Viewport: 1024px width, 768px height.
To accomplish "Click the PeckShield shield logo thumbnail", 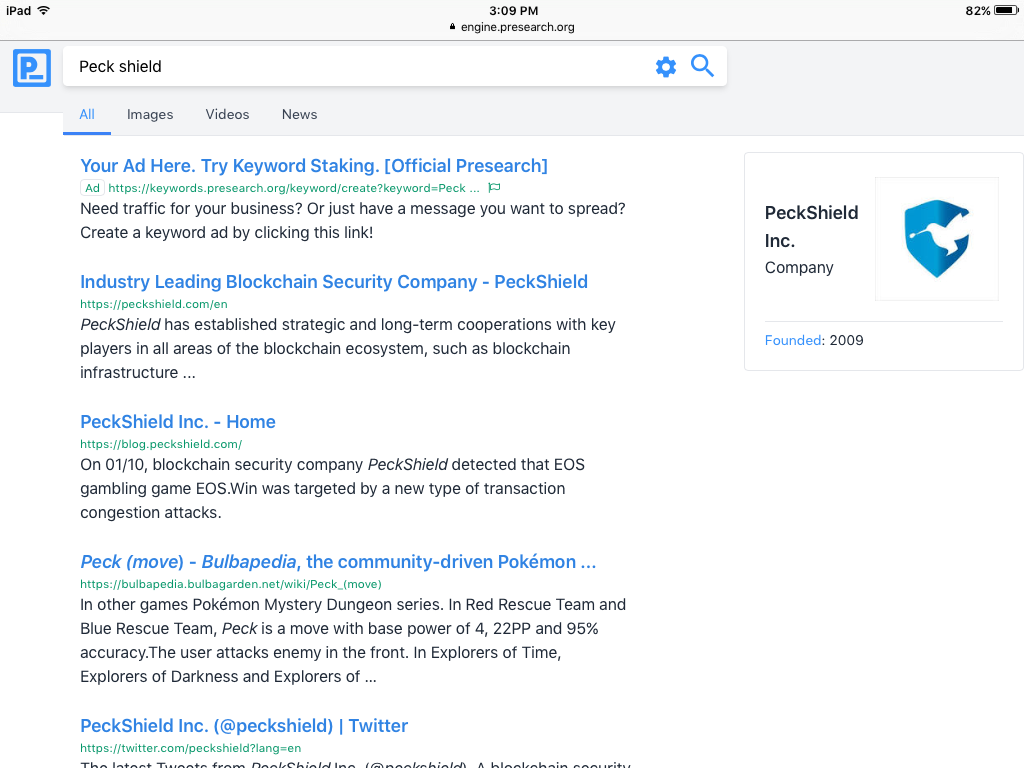I will coord(936,239).
